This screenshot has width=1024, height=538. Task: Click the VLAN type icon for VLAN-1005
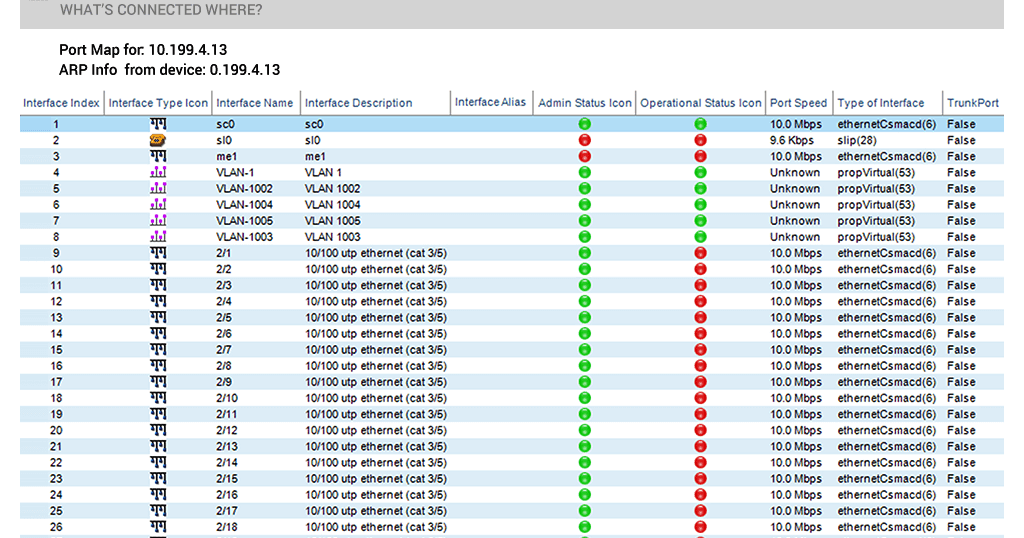click(158, 221)
